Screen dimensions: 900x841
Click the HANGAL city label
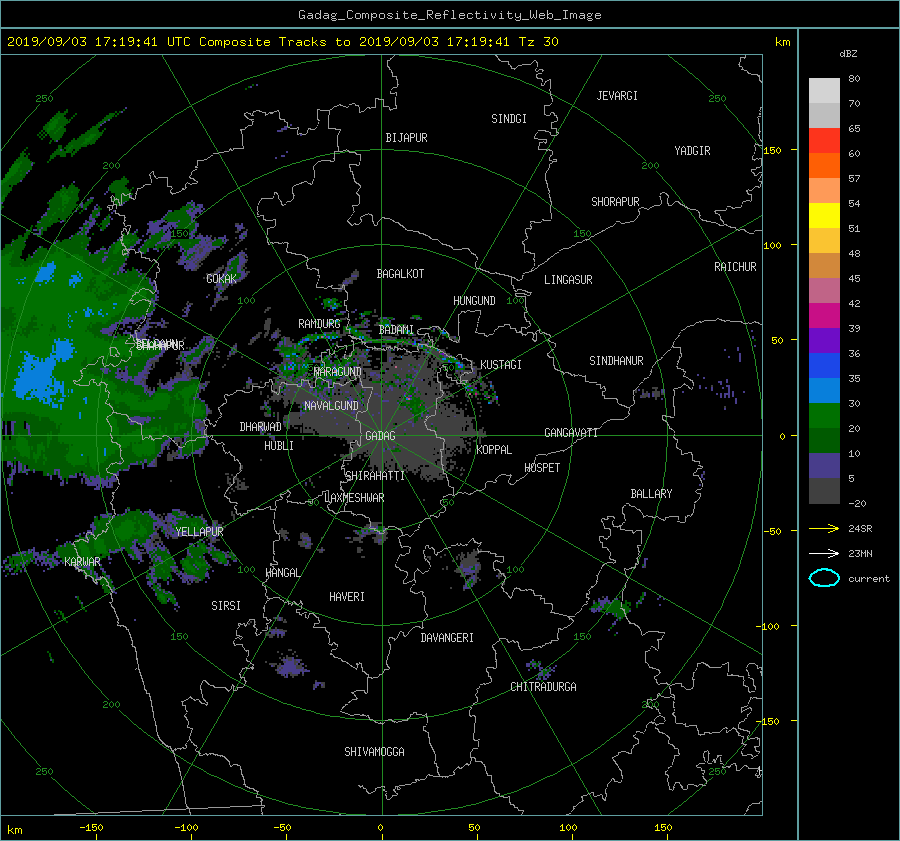click(x=283, y=573)
